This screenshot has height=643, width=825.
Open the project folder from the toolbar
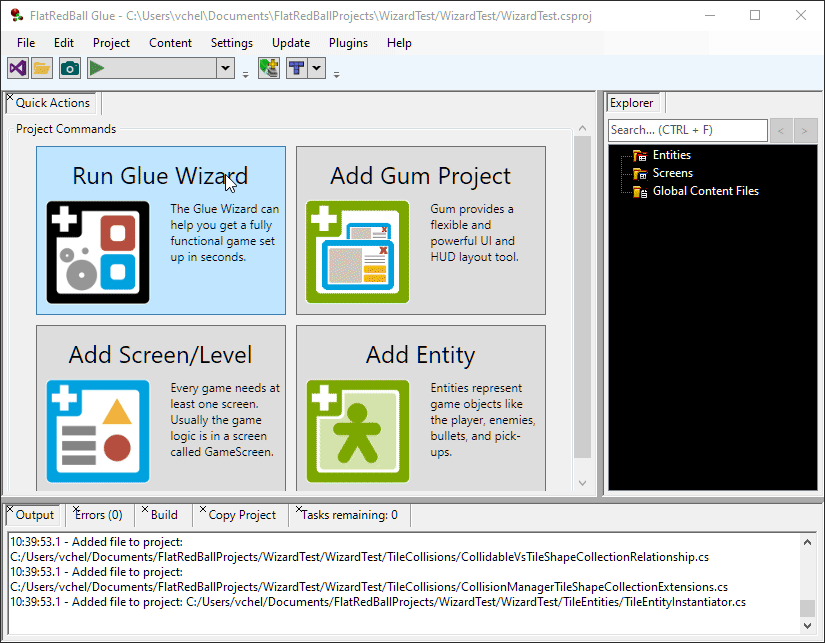(42, 68)
